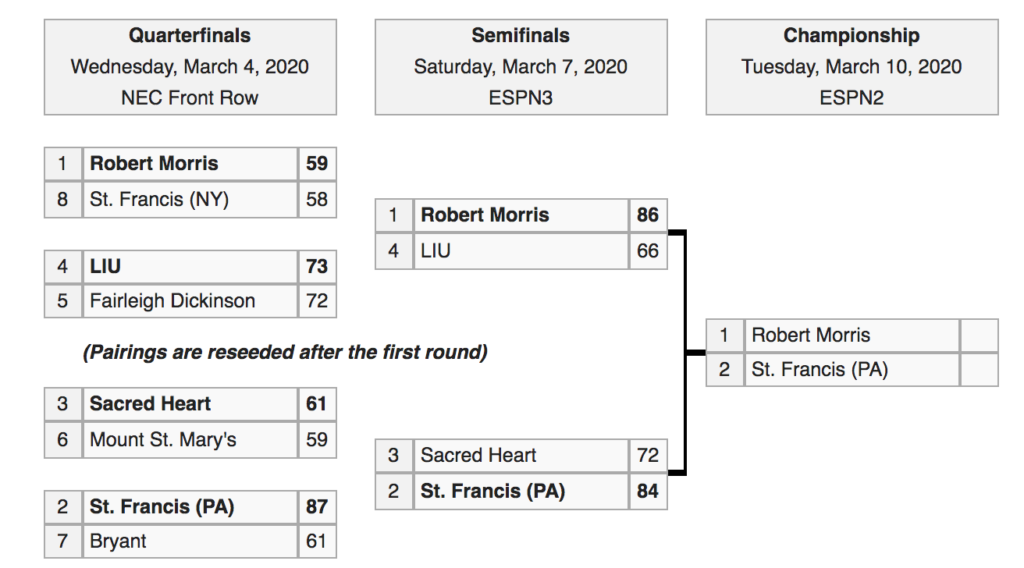Select St. Francis (PA) semifinal winner
Viewport: 1024px width, 568px height.
tap(520, 491)
